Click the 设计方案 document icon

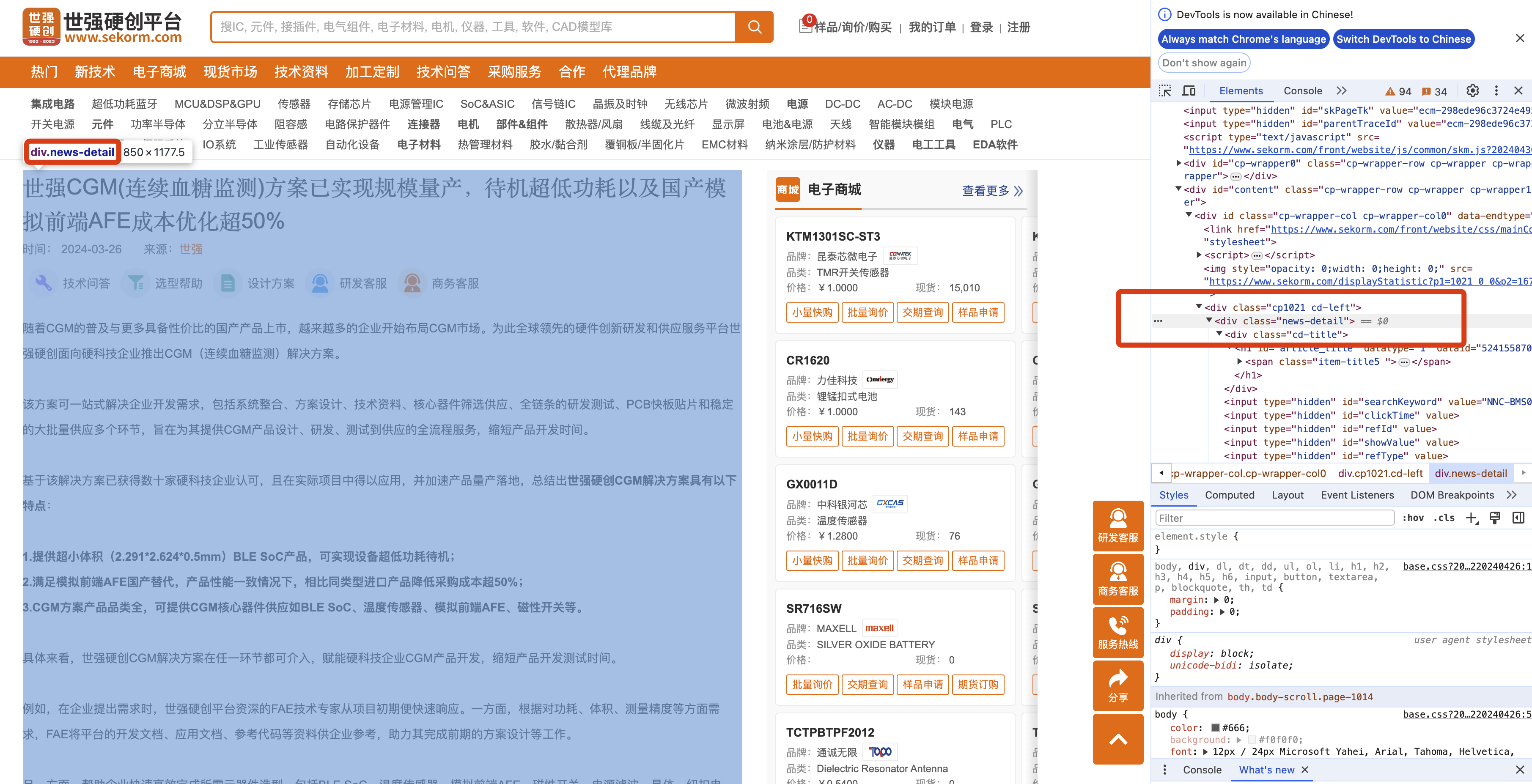point(228,283)
